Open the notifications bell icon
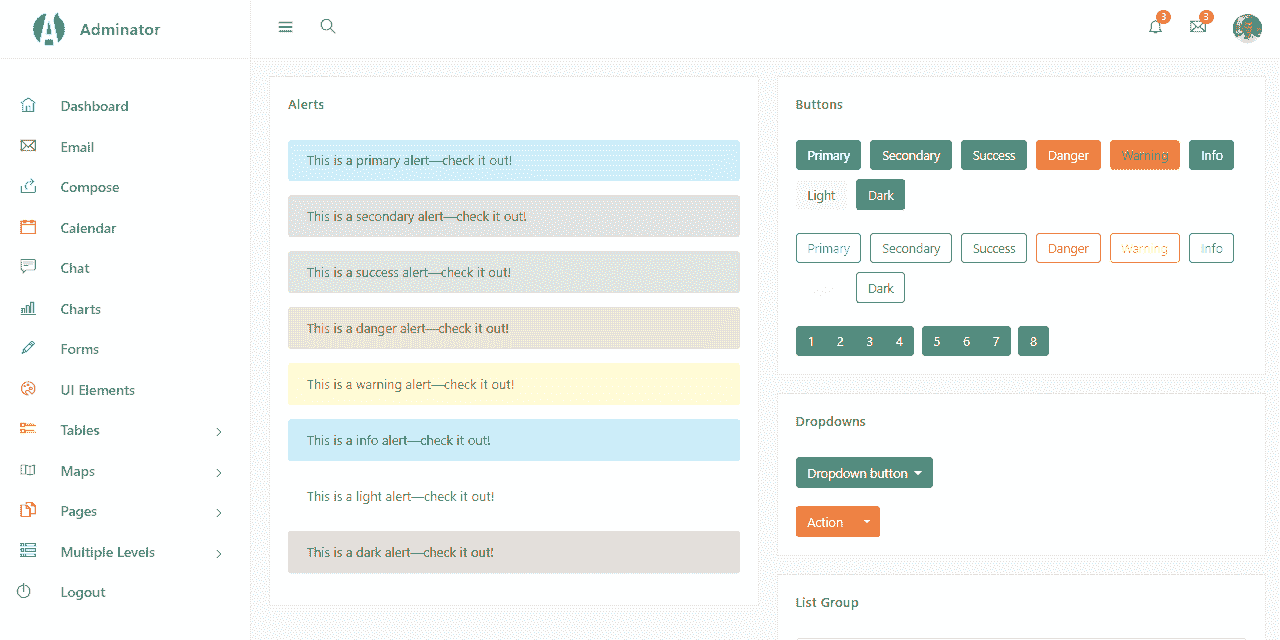This screenshot has height=640, width=1280. (1156, 27)
